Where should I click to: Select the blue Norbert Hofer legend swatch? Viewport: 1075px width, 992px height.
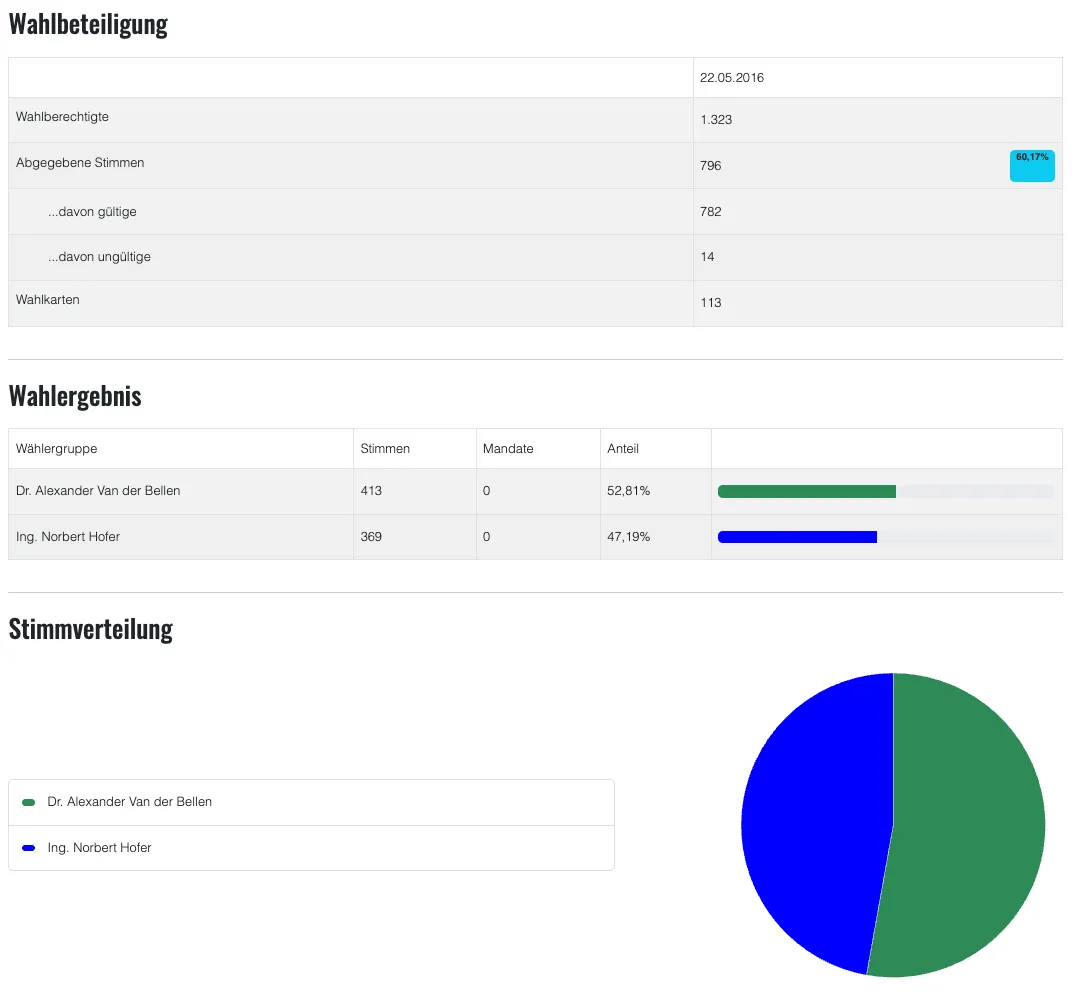(29, 848)
